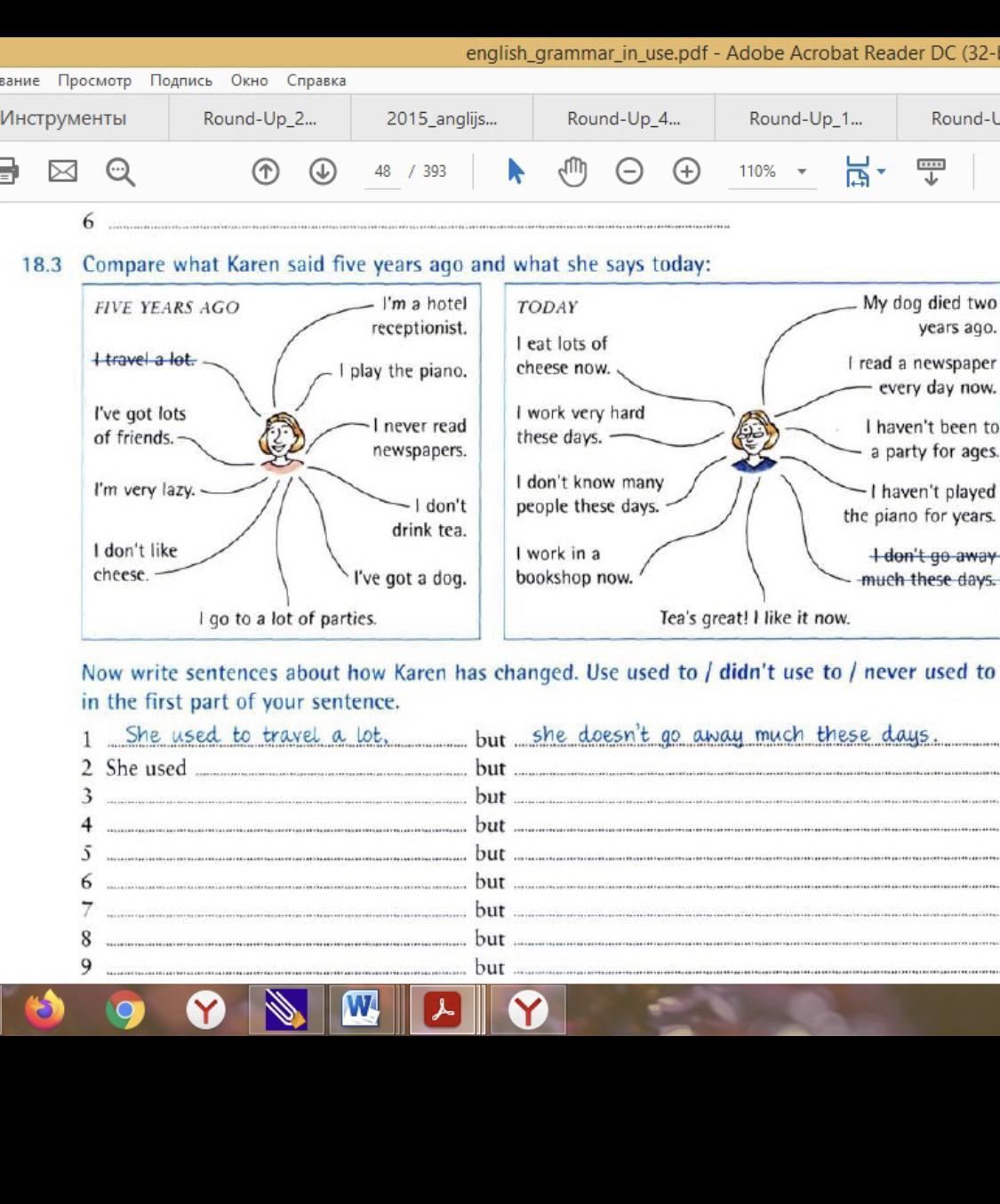The height and width of the screenshot is (1204, 1000).
Task: Open the Подпись menu
Action: click(181, 81)
